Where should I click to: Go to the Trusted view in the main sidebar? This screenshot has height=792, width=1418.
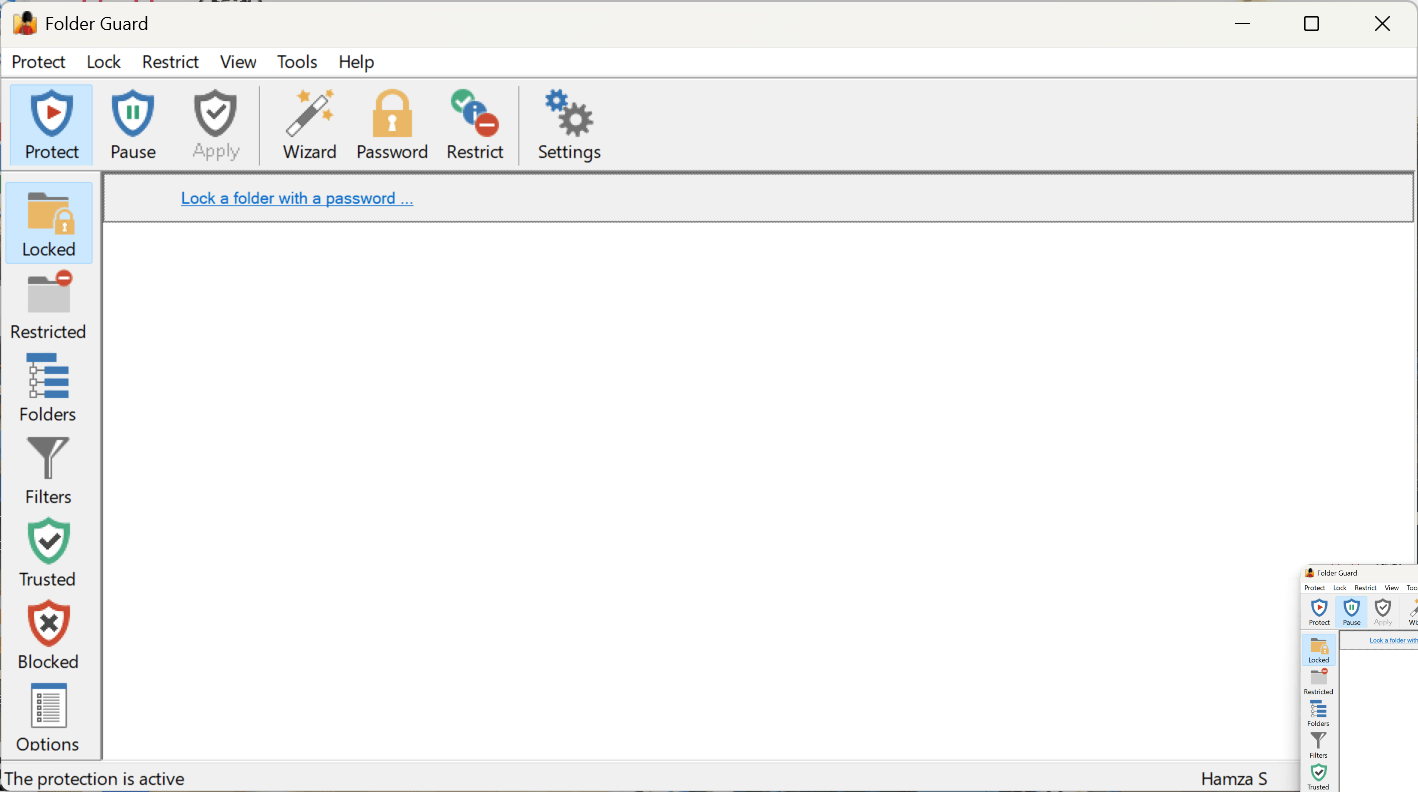point(48,553)
